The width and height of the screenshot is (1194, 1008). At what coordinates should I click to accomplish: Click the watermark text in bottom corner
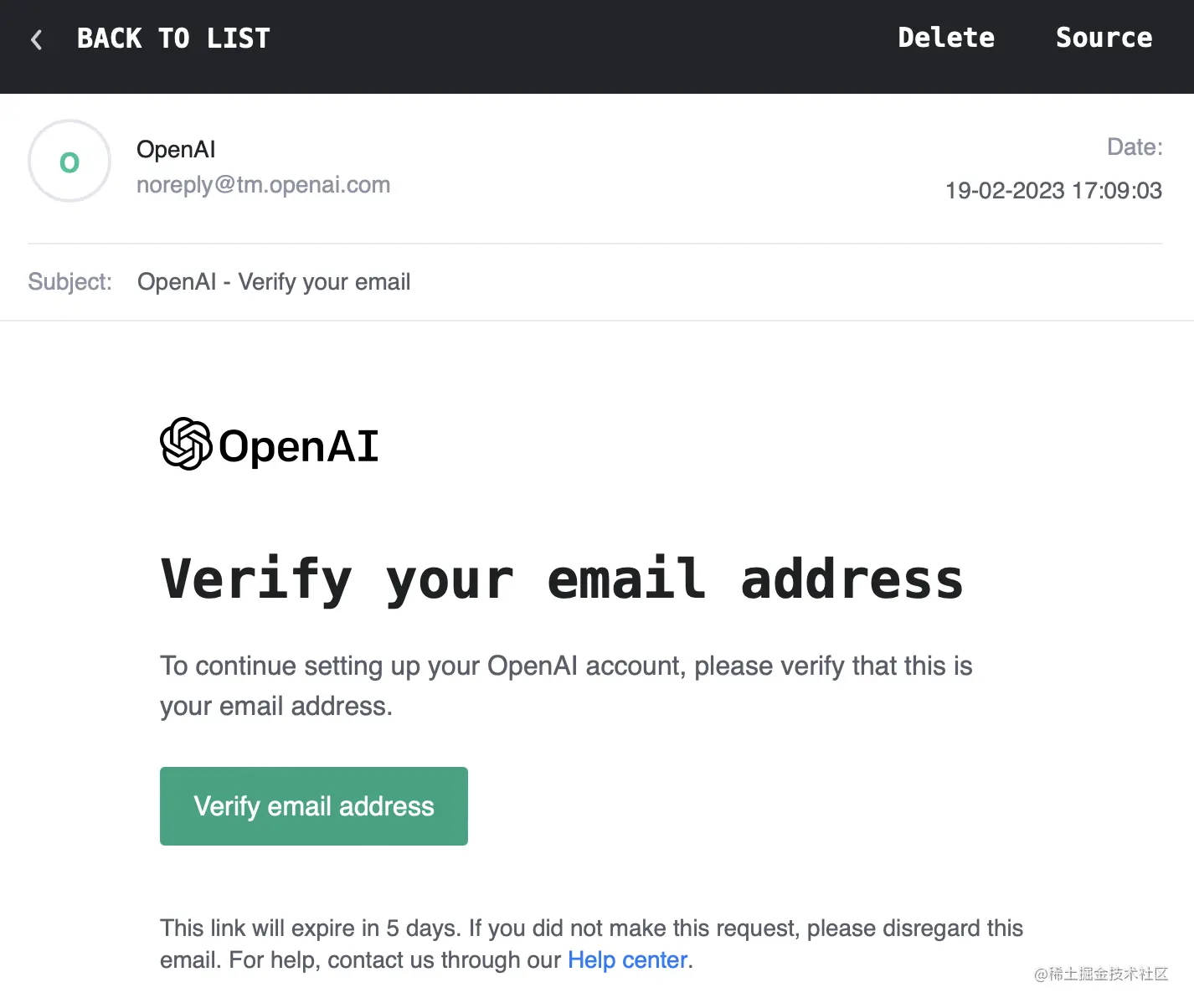(x=1101, y=974)
